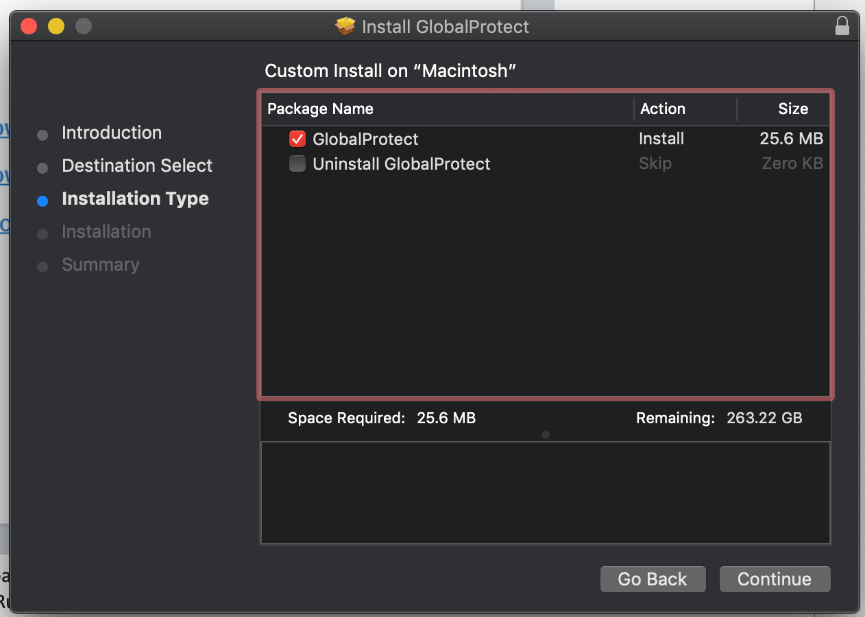Tick the Uninstall GlobalProtect checkbox
The height and width of the screenshot is (617, 865).
[297, 163]
